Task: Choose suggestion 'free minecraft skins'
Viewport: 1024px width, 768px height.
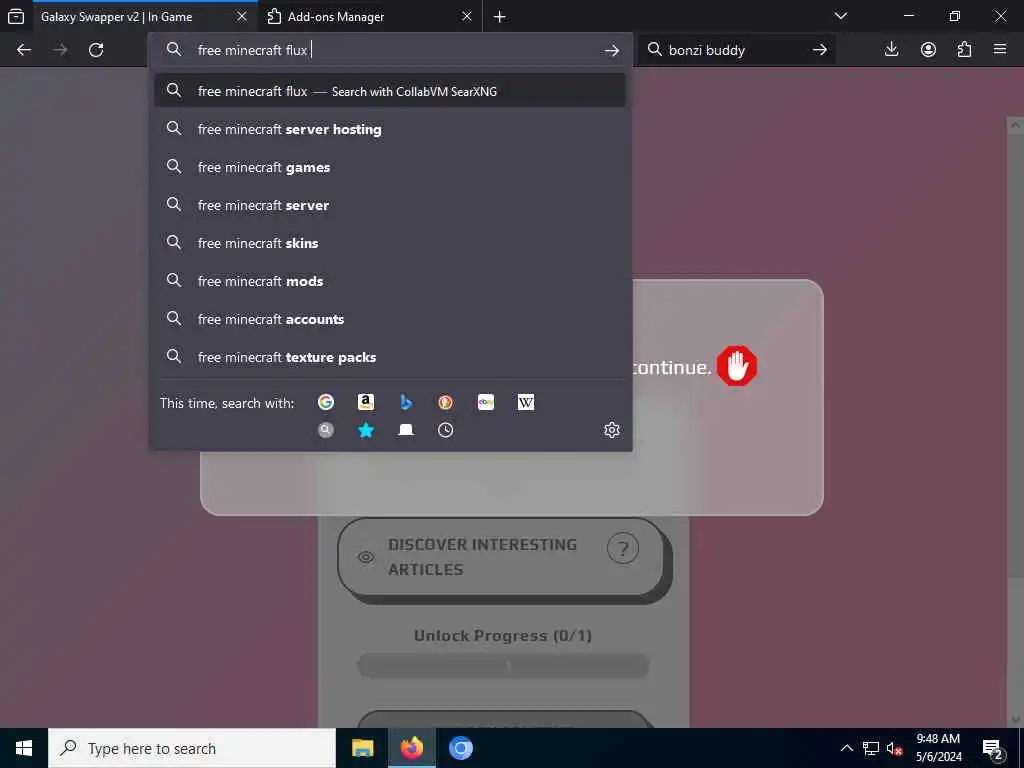Action: [390, 243]
